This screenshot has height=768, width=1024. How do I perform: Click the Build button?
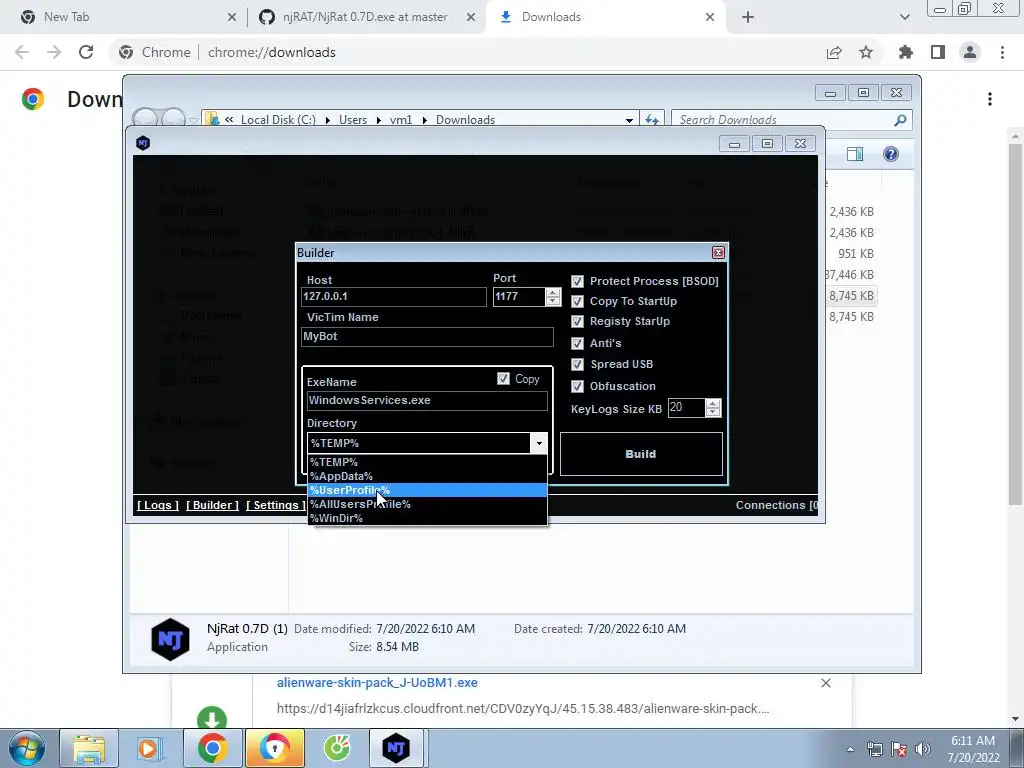click(x=641, y=454)
